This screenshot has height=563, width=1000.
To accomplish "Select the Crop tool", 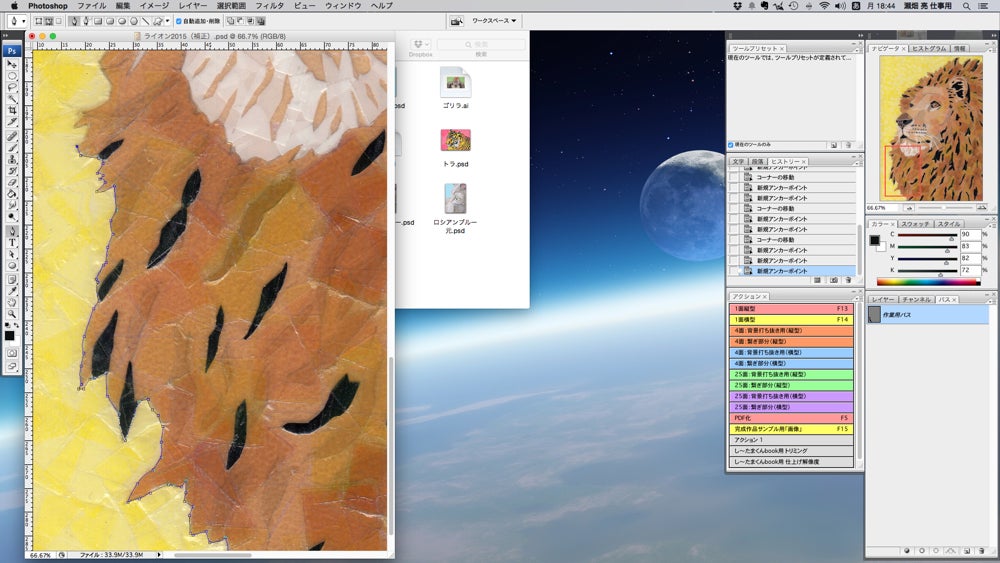I will (12, 109).
